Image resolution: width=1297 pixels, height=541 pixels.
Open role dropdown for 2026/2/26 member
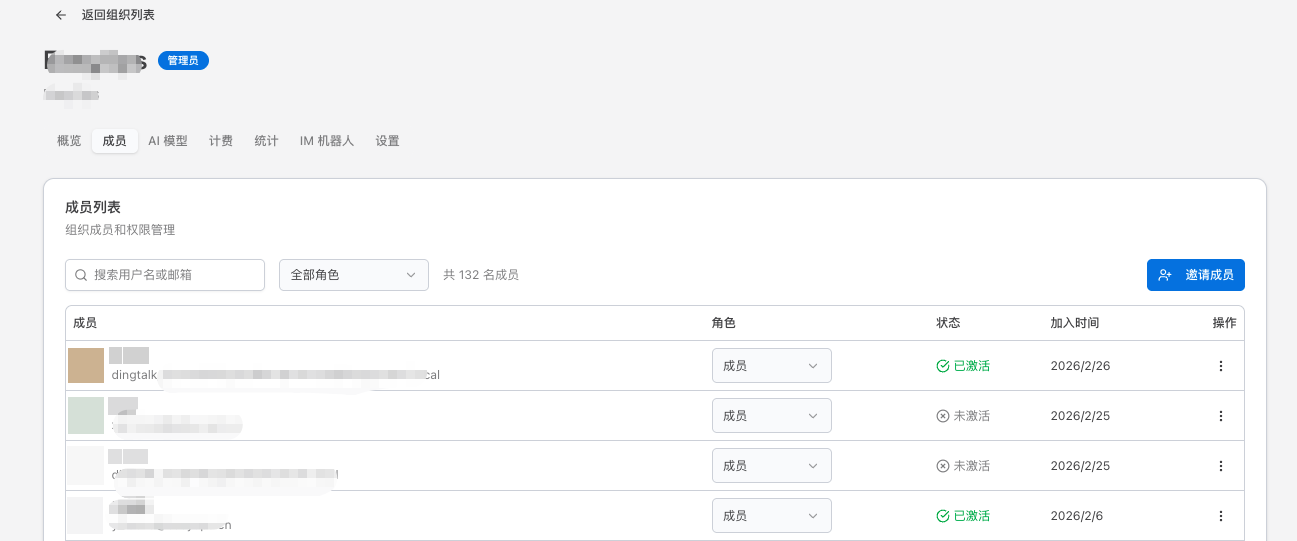tap(772, 366)
